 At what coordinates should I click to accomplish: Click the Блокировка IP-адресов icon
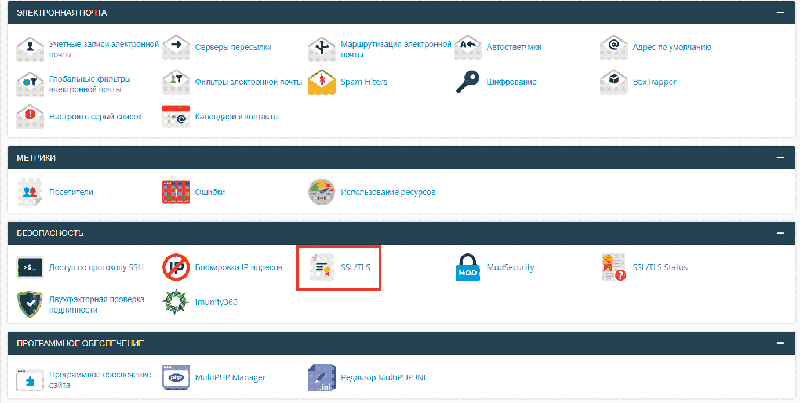click(x=176, y=268)
